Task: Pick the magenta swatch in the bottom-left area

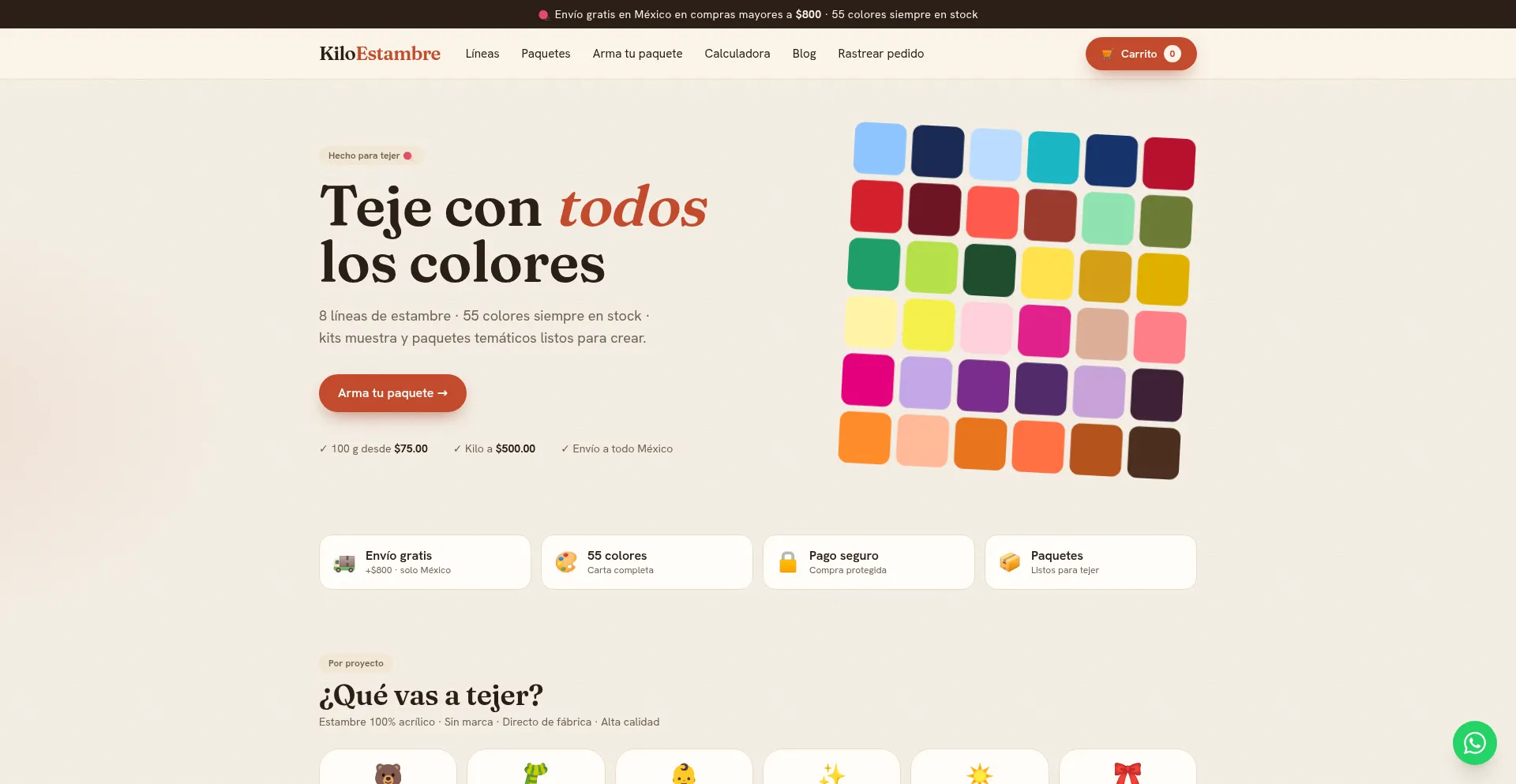Action: click(868, 380)
